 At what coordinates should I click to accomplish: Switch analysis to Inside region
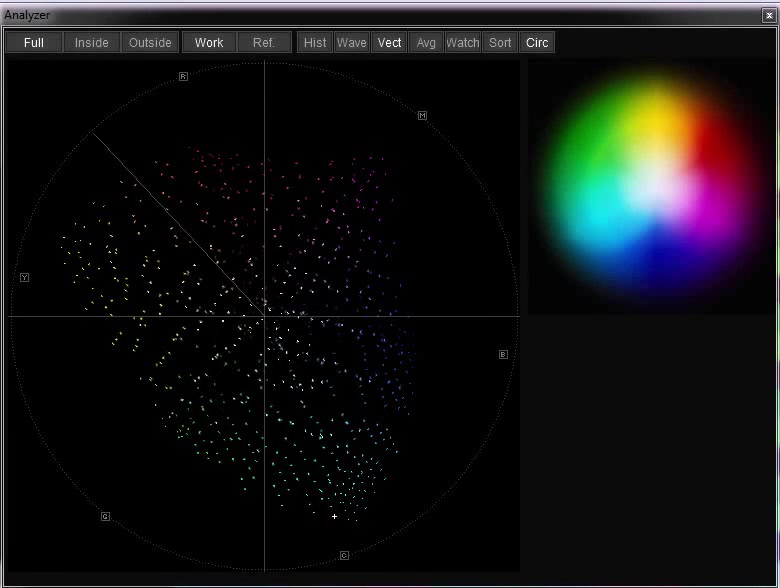[91, 43]
